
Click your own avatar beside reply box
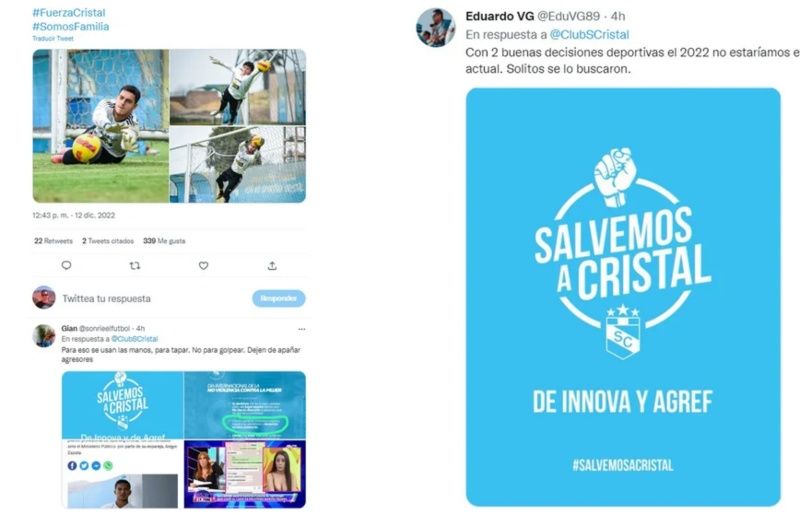(x=44, y=298)
